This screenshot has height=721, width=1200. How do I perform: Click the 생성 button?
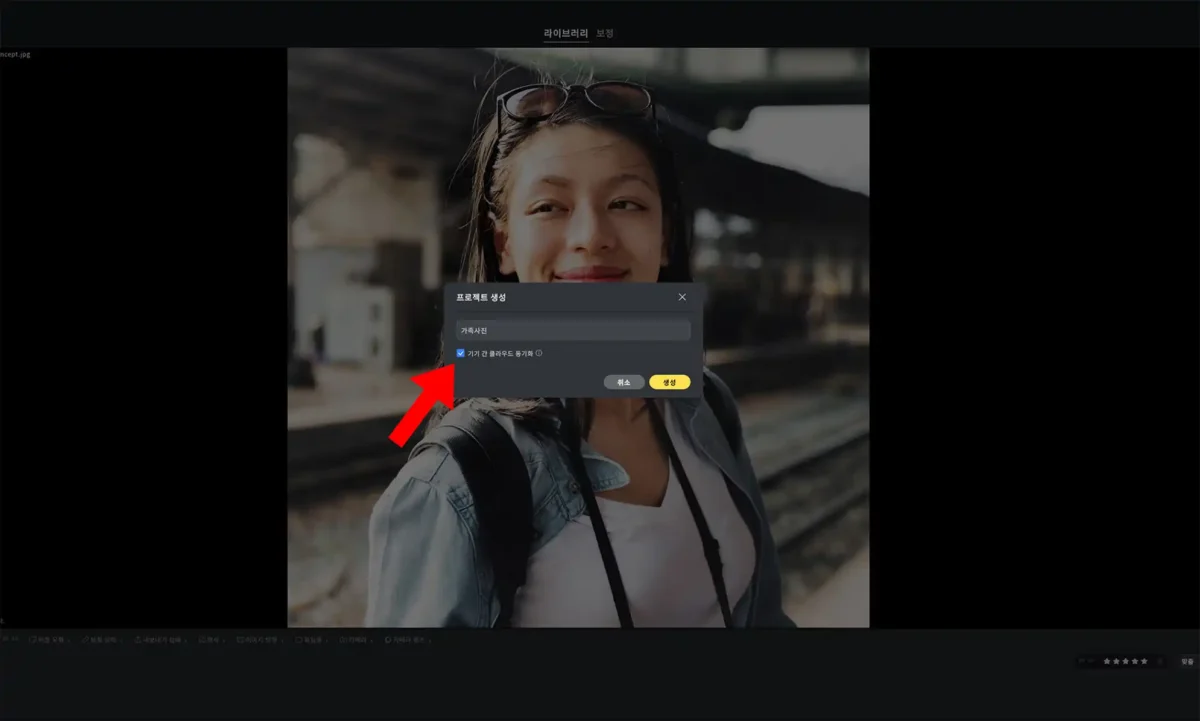(x=669, y=382)
